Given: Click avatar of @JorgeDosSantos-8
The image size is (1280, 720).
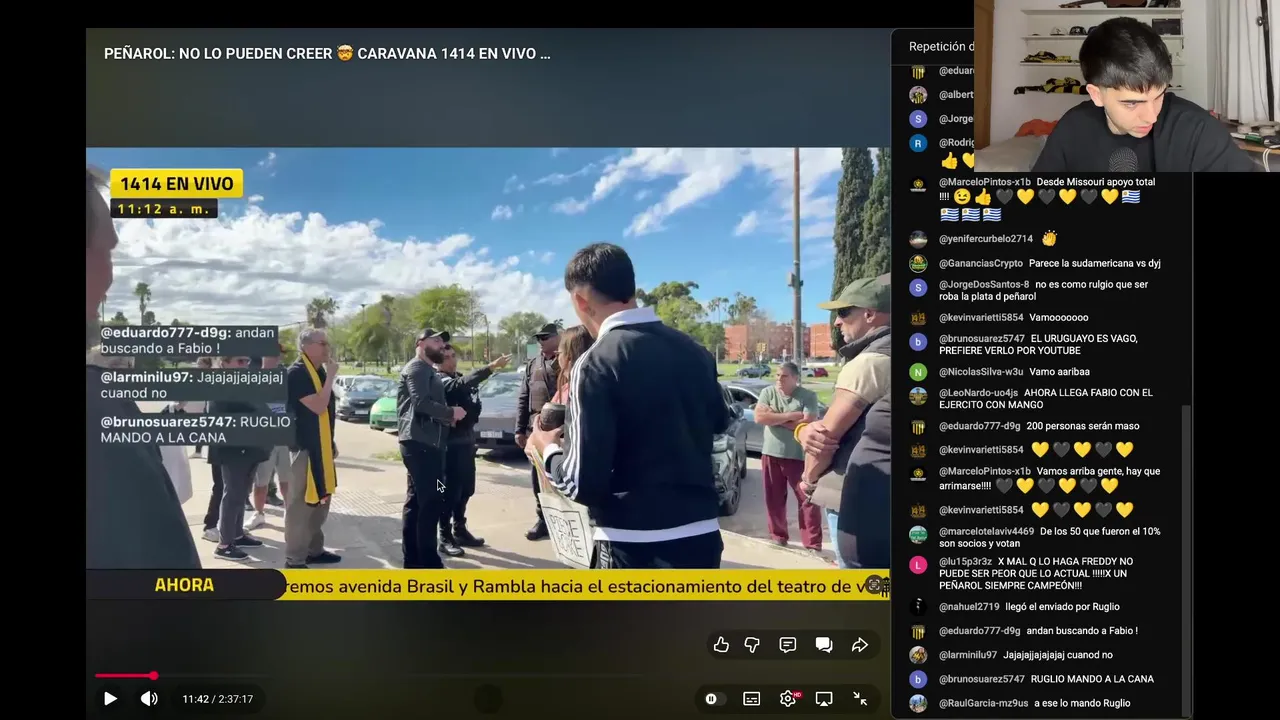Looking at the screenshot, I should tap(918, 288).
